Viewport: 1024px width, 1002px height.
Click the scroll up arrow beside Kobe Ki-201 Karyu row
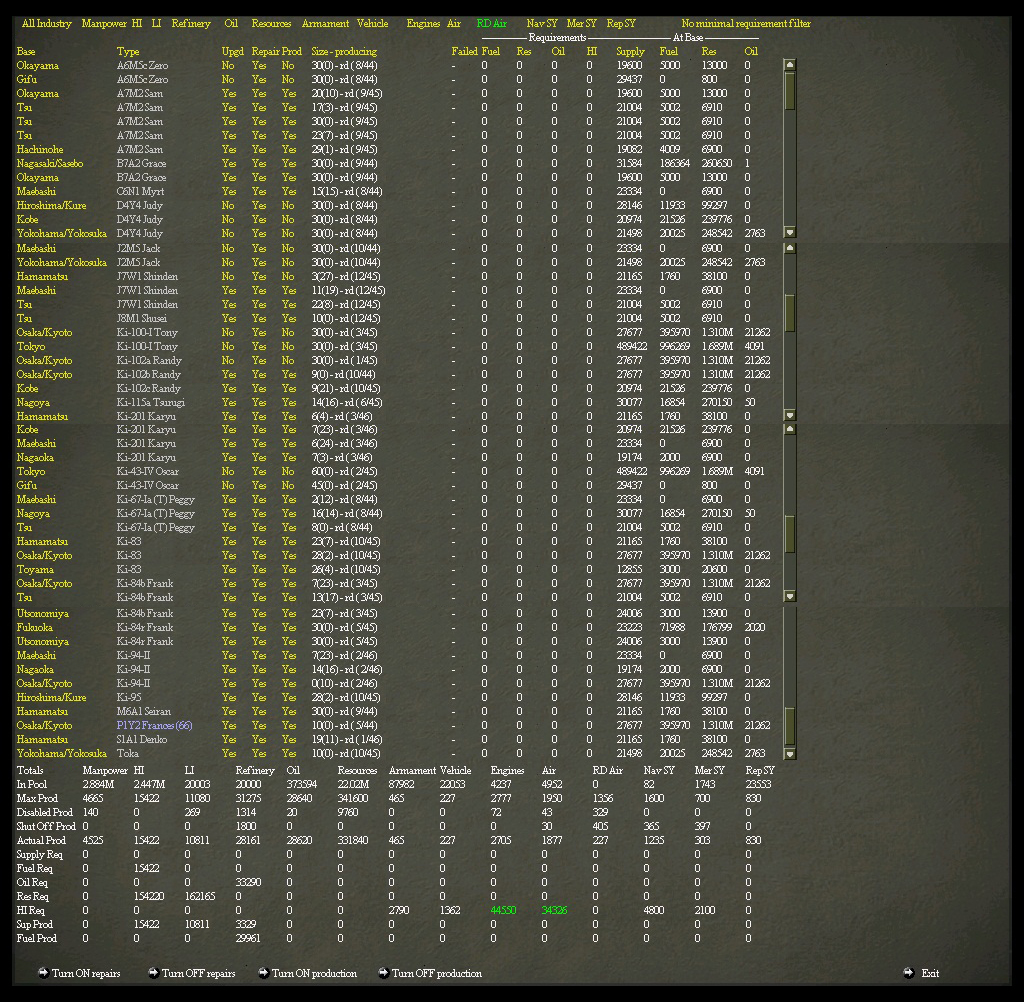point(790,429)
